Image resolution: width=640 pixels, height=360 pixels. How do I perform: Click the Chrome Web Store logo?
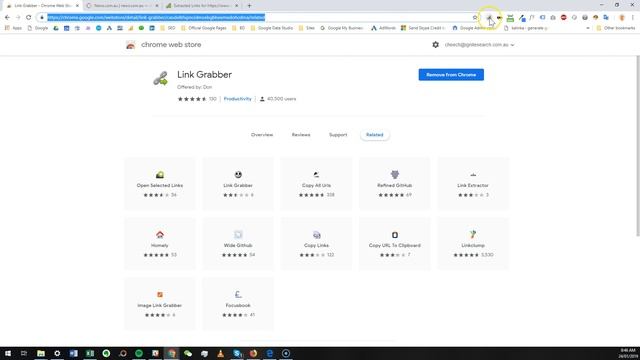[x=131, y=45]
